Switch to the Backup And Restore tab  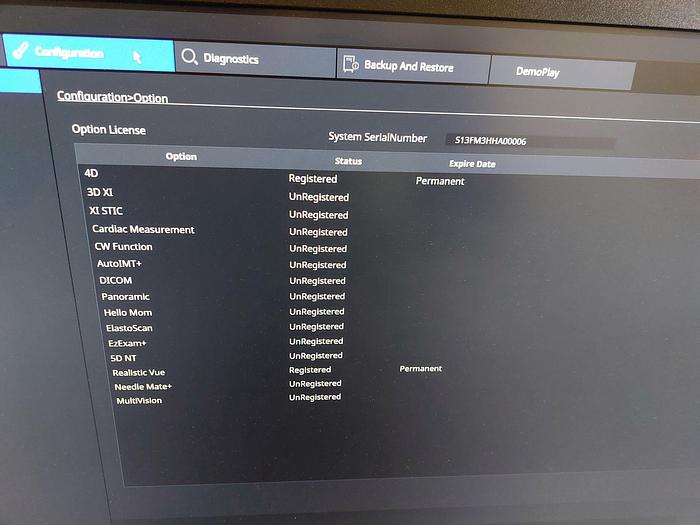(x=408, y=67)
